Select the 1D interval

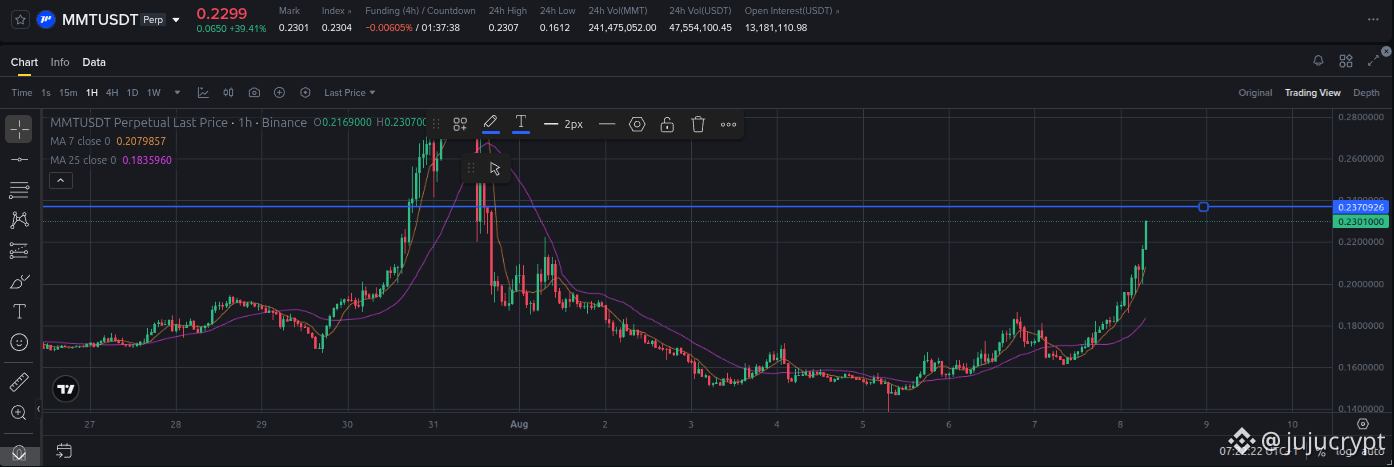[132, 93]
